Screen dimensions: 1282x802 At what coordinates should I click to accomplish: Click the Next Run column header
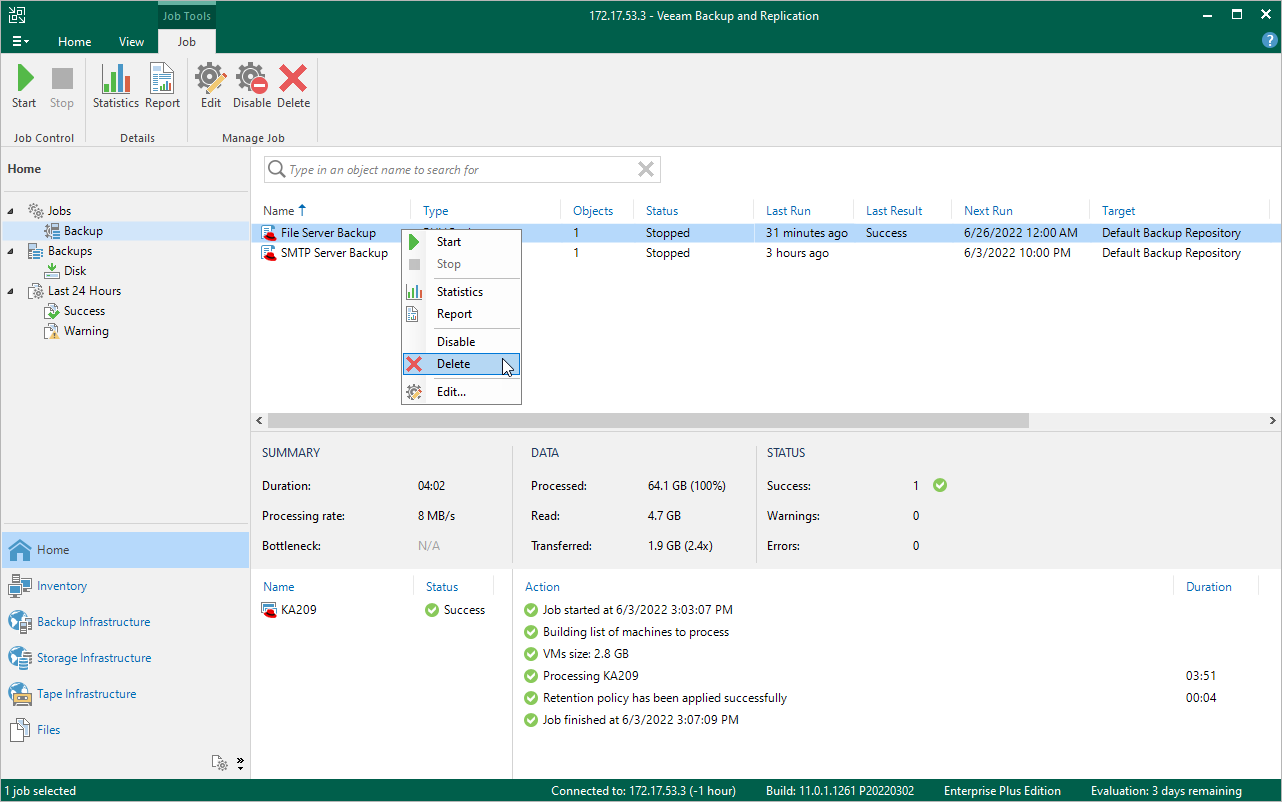(x=988, y=211)
